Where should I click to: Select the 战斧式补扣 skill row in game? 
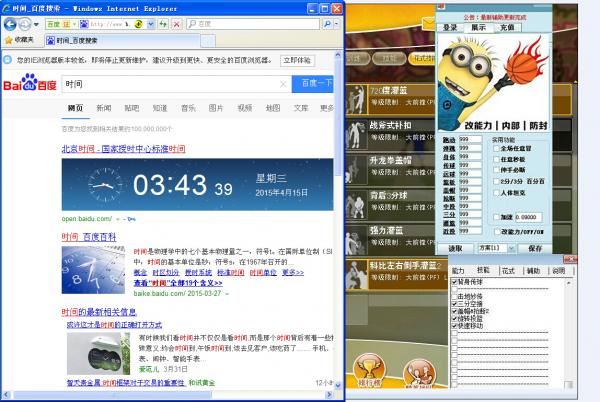(x=390, y=134)
